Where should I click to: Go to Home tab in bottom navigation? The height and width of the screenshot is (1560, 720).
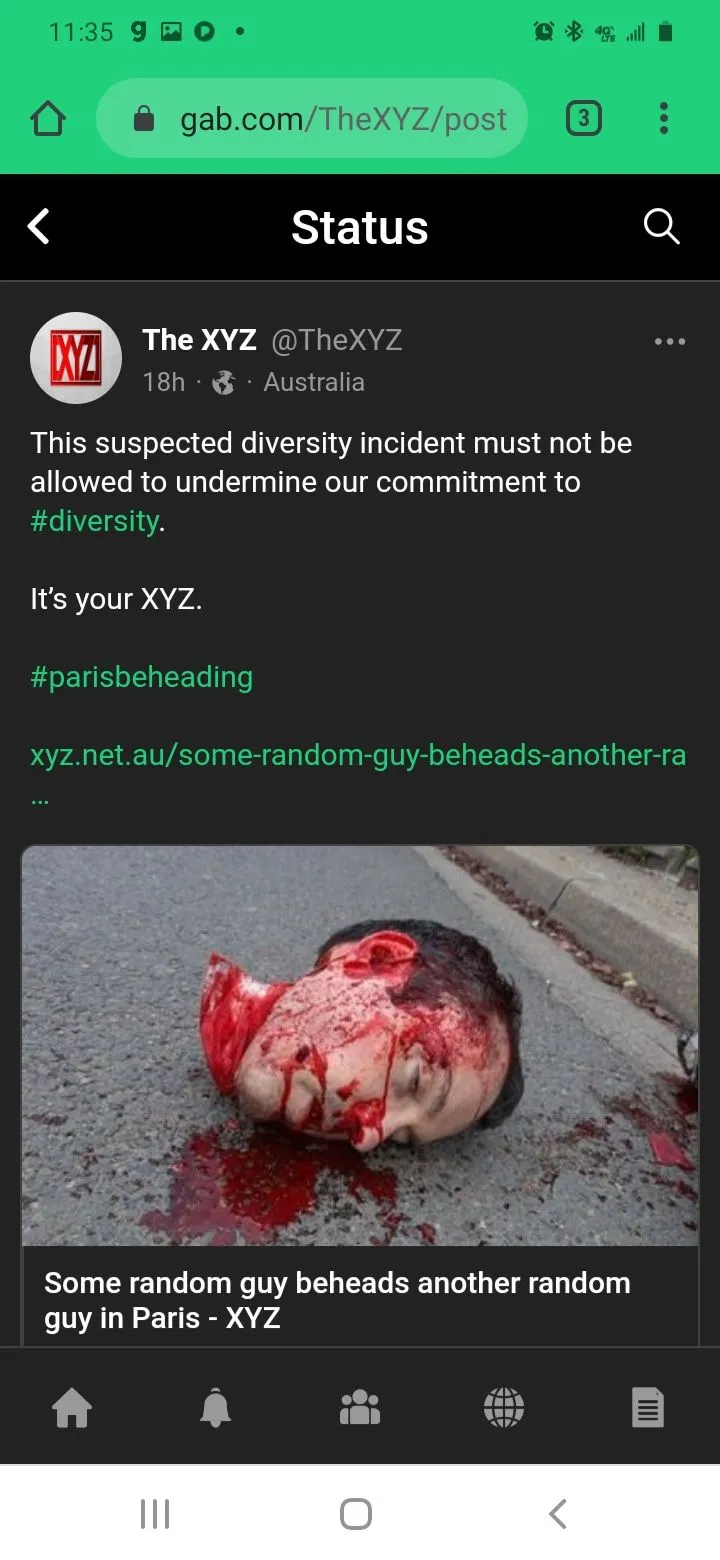click(x=72, y=1408)
